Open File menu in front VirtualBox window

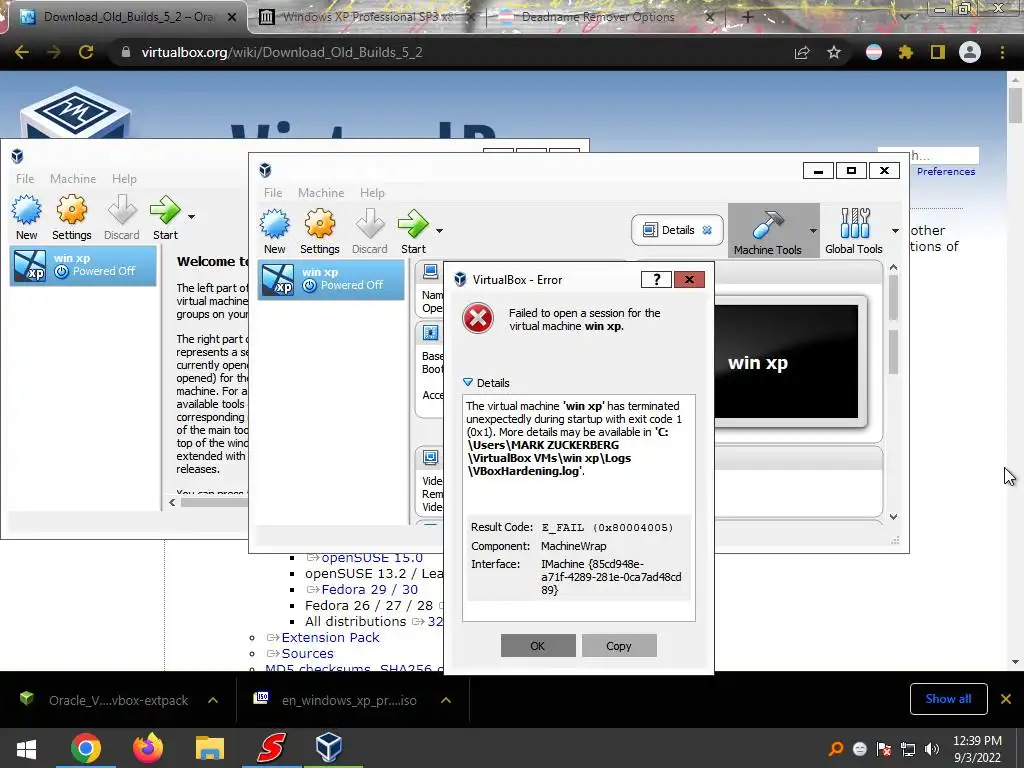273,193
